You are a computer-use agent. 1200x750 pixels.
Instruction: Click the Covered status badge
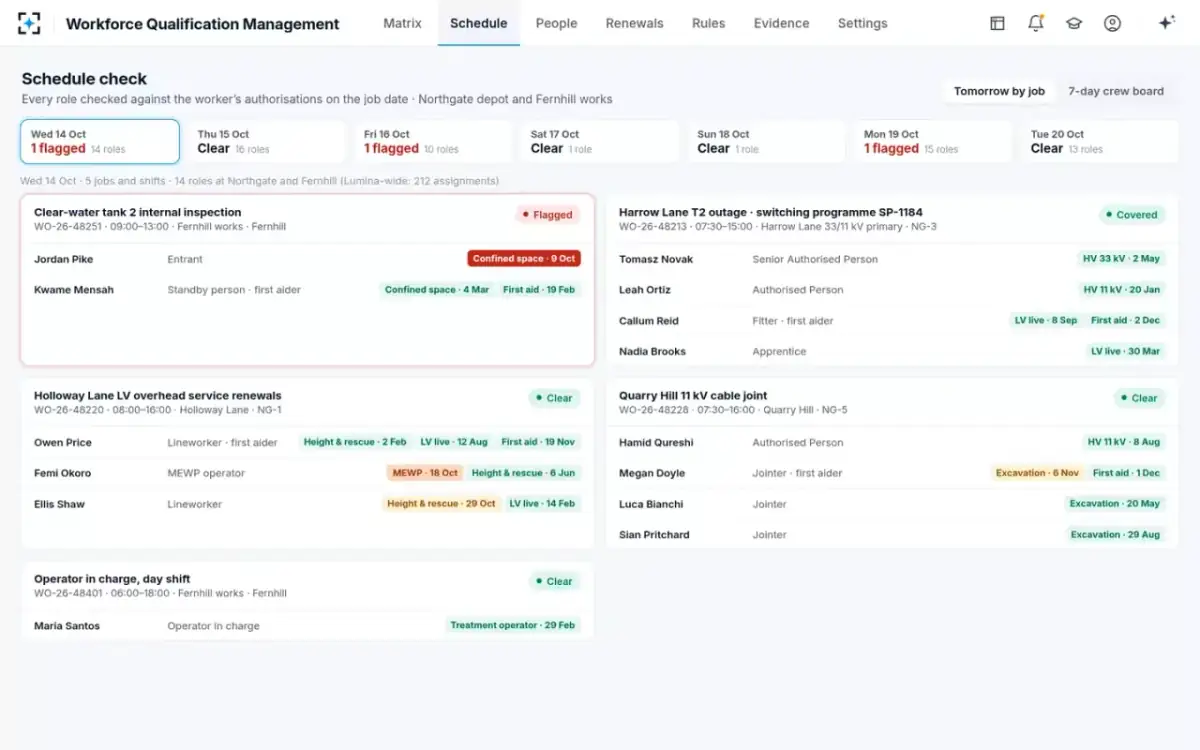pyautogui.click(x=1131, y=214)
